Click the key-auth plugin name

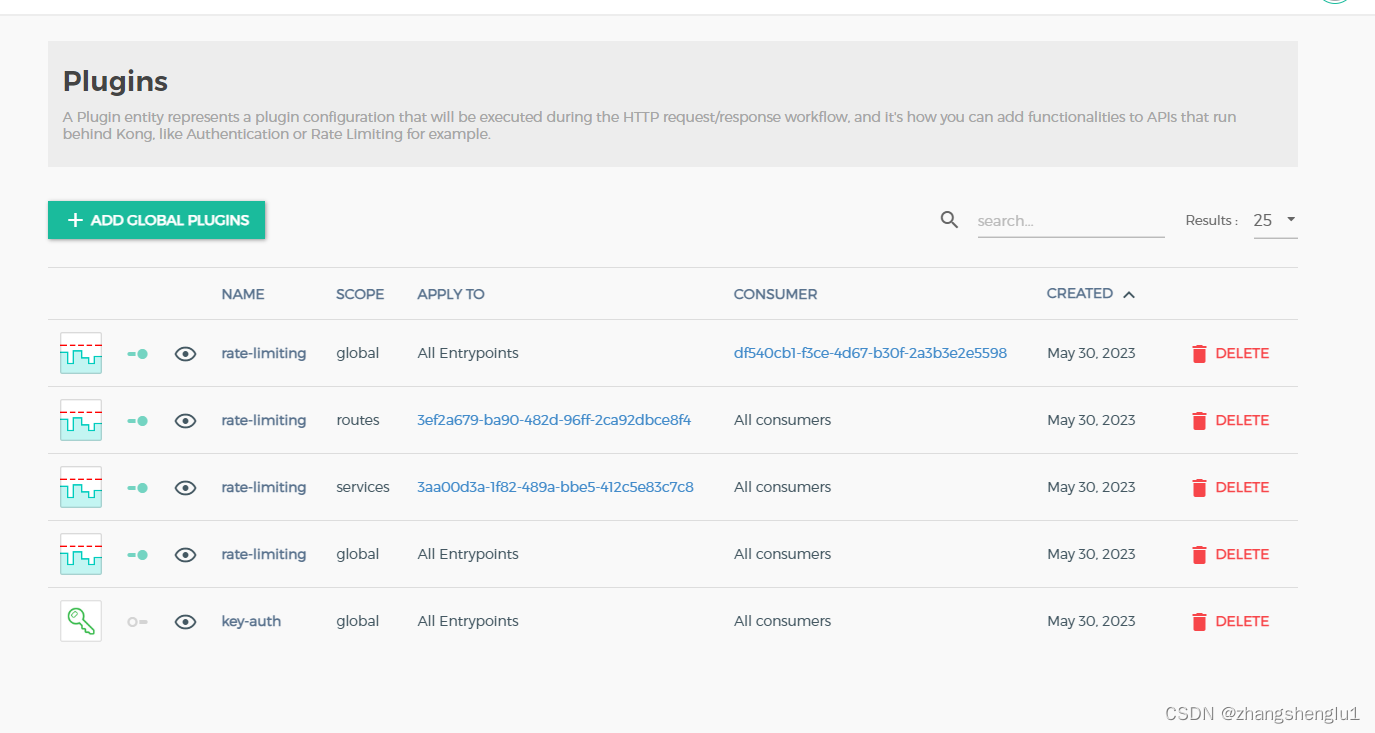pyautogui.click(x=251, y=621)
